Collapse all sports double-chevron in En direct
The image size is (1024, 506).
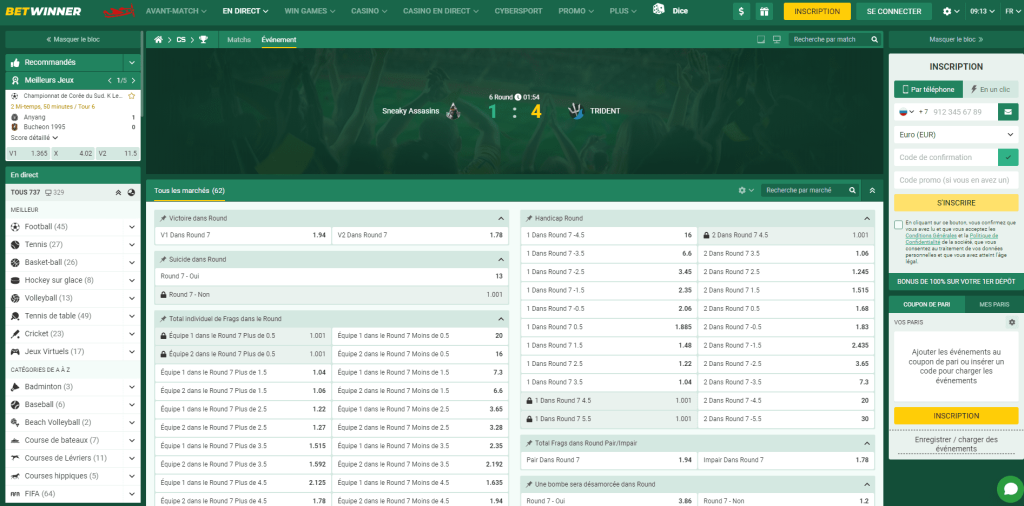click(118, 193)
